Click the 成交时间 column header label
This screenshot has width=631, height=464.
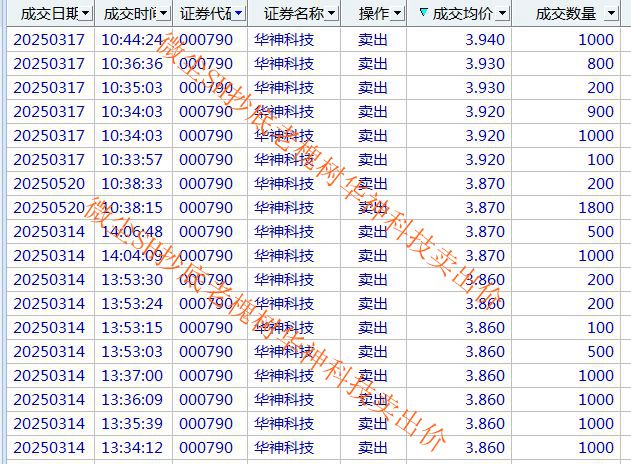point(130,14)
